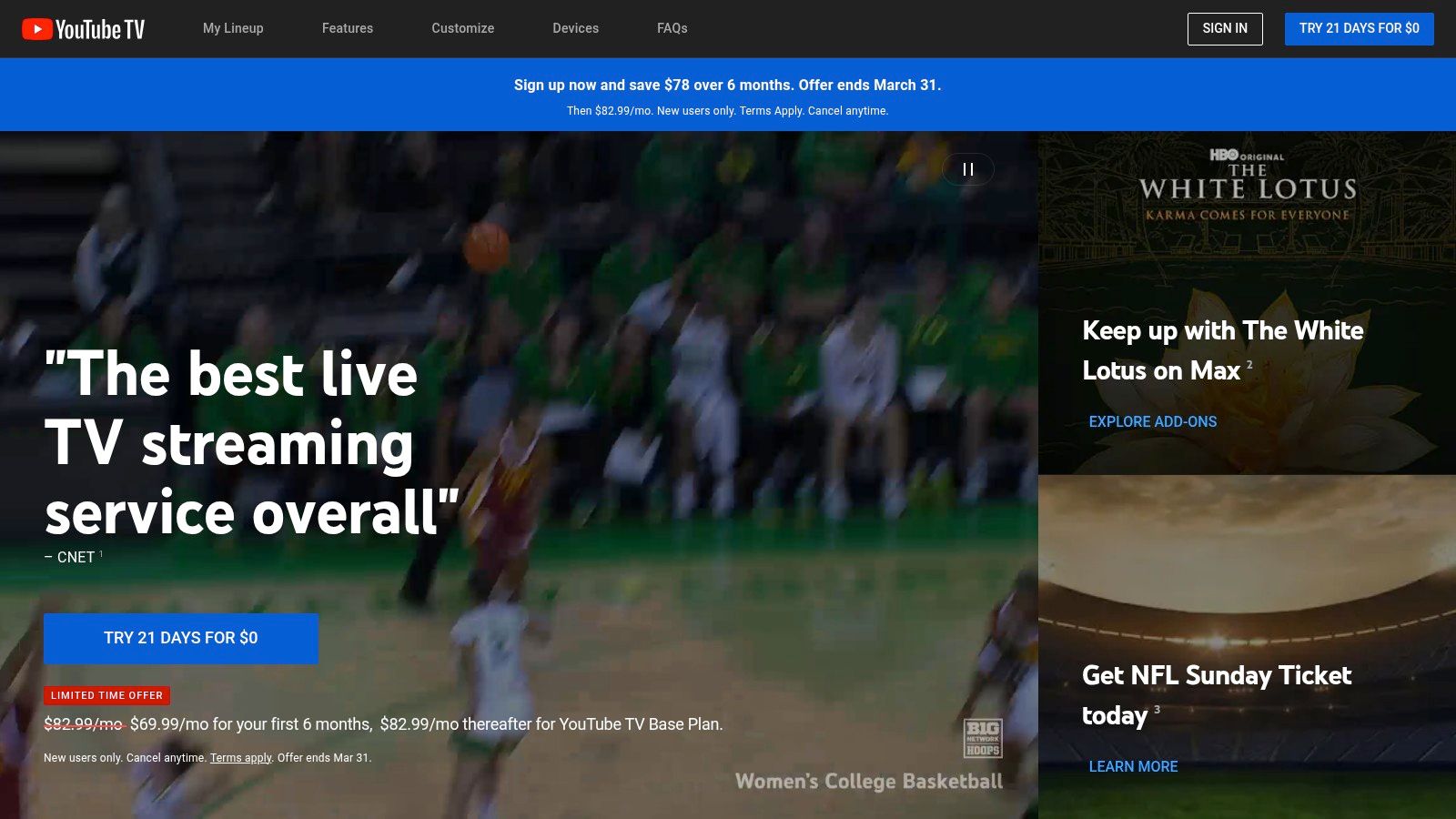Click the struck-through $82.99/mo price

(x=83, y=724)
